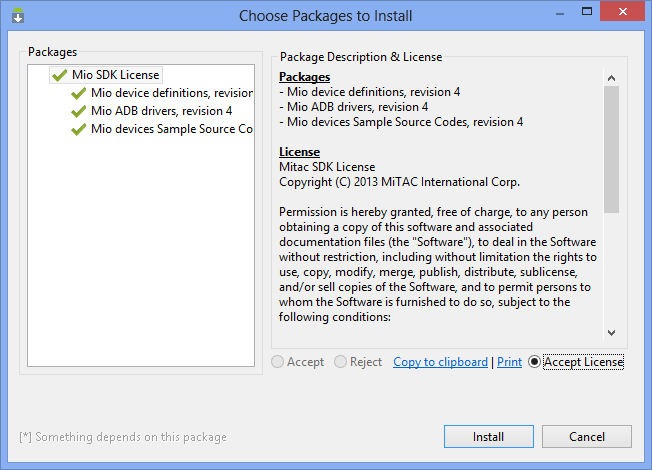Click the Mitac SDK License line
The width and height of the screenshot is (652, 470).
(327, 167)
